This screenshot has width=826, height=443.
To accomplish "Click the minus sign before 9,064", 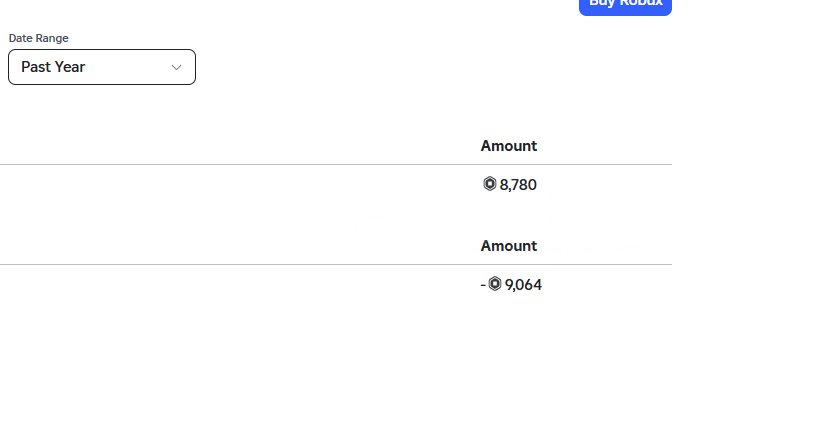I will tap(483, 285).
